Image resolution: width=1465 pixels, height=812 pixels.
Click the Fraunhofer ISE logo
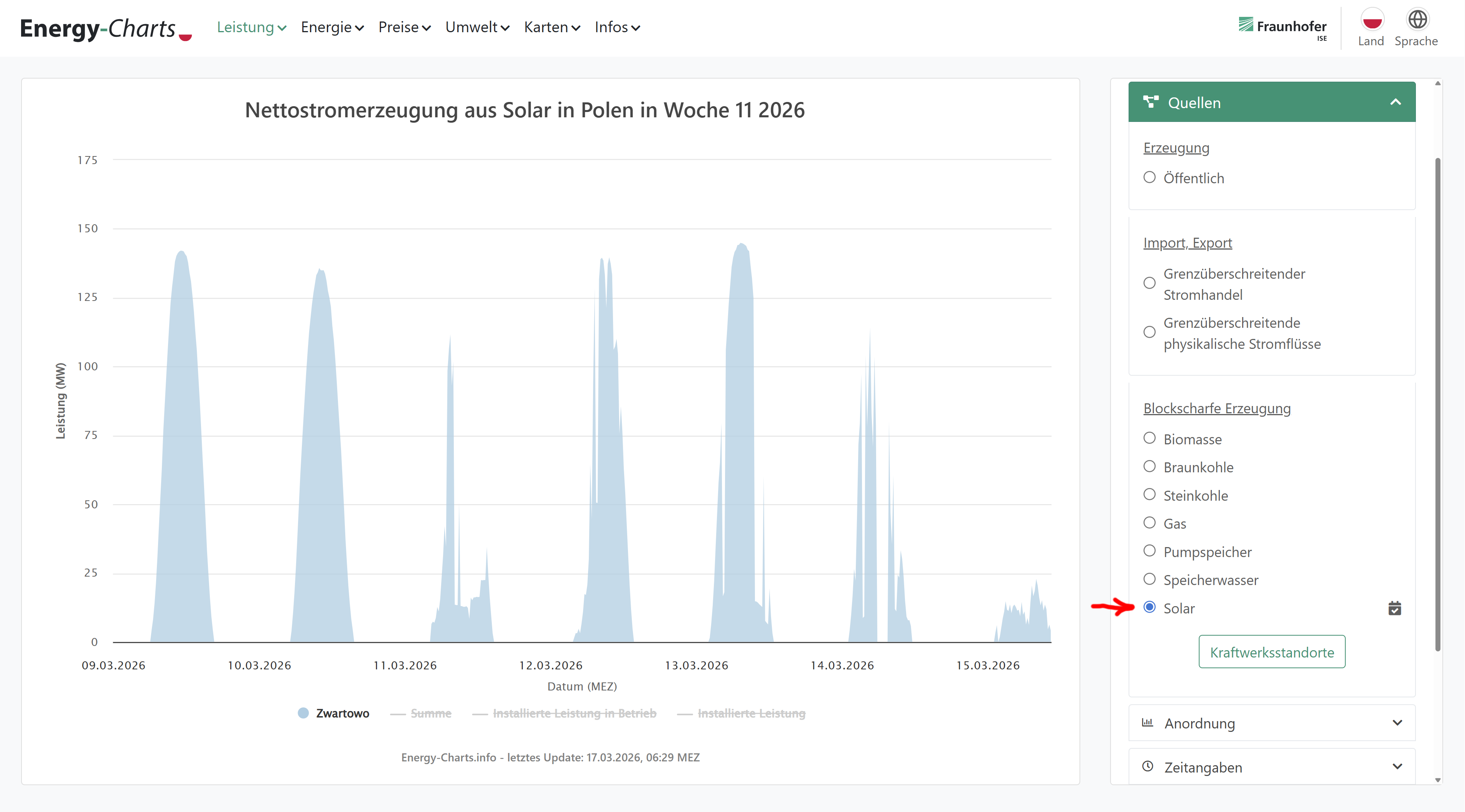1282,27
